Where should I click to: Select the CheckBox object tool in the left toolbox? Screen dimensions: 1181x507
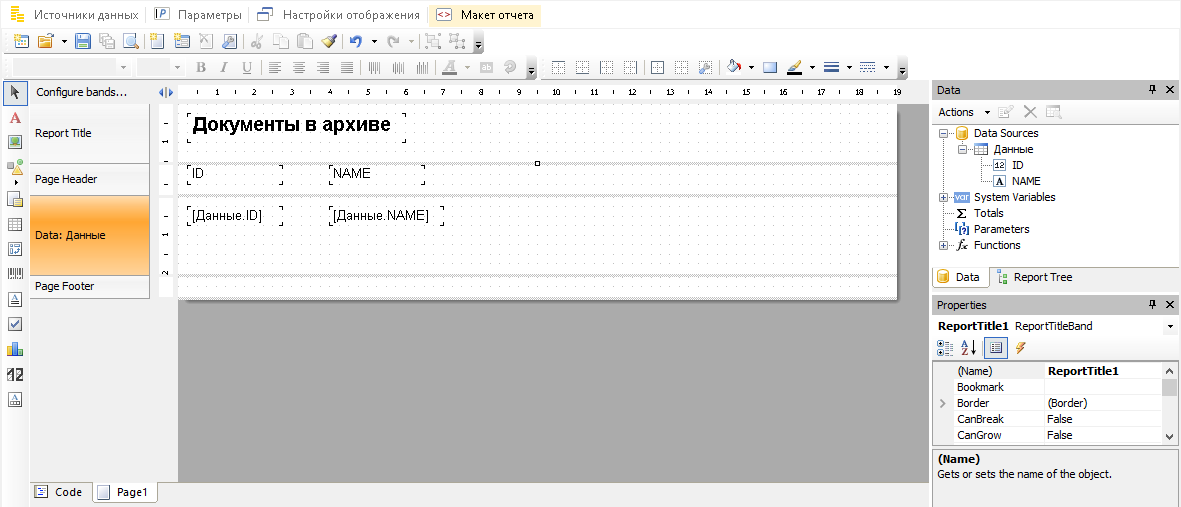click(x=15, y=324)
